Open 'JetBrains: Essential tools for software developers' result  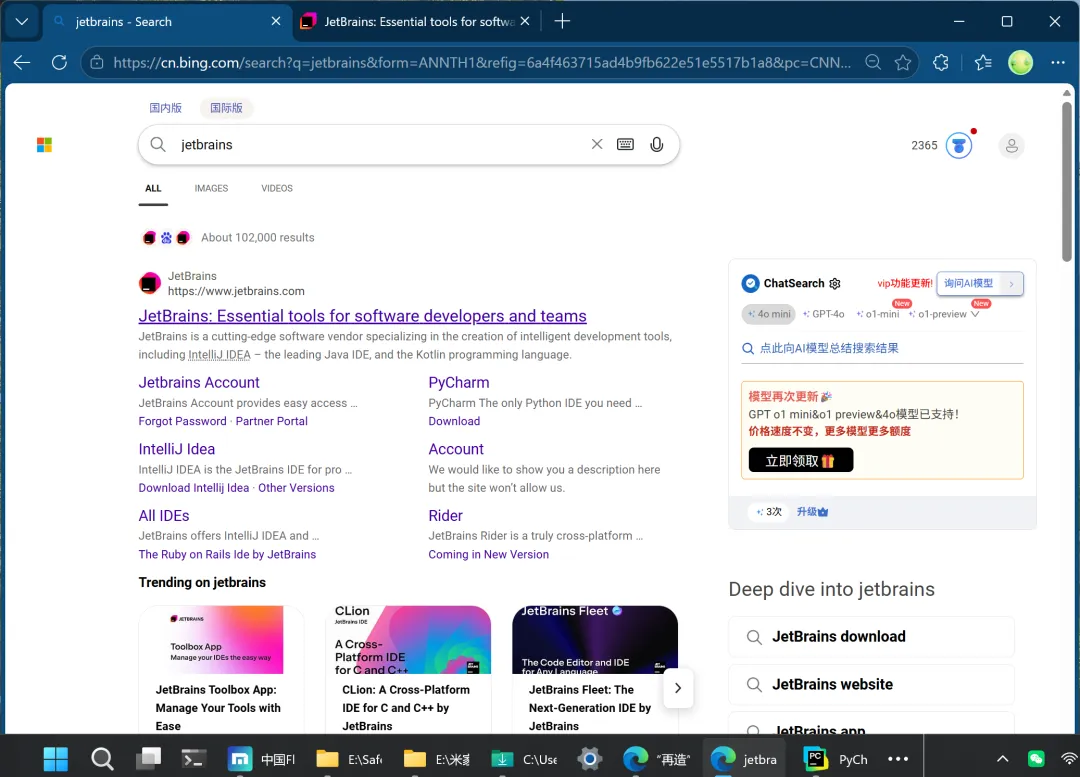tap(362, 315)
